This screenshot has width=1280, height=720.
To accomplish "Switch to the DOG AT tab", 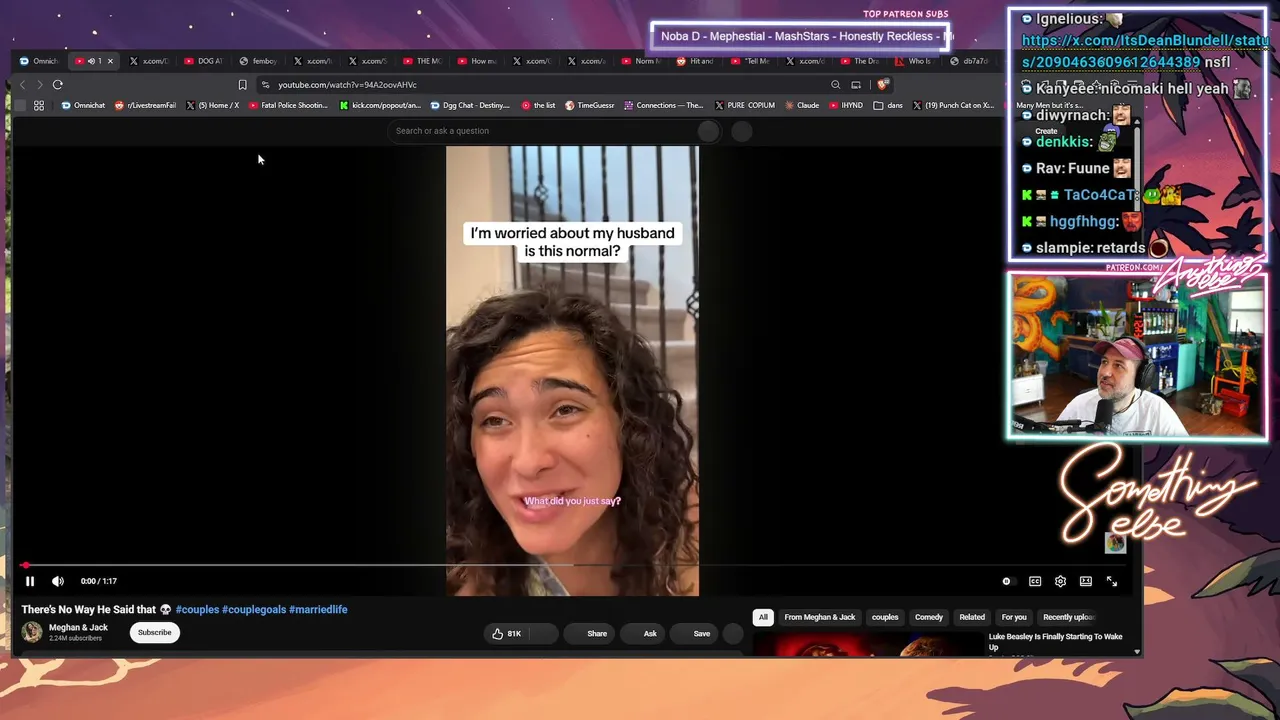I will point(204,61).
